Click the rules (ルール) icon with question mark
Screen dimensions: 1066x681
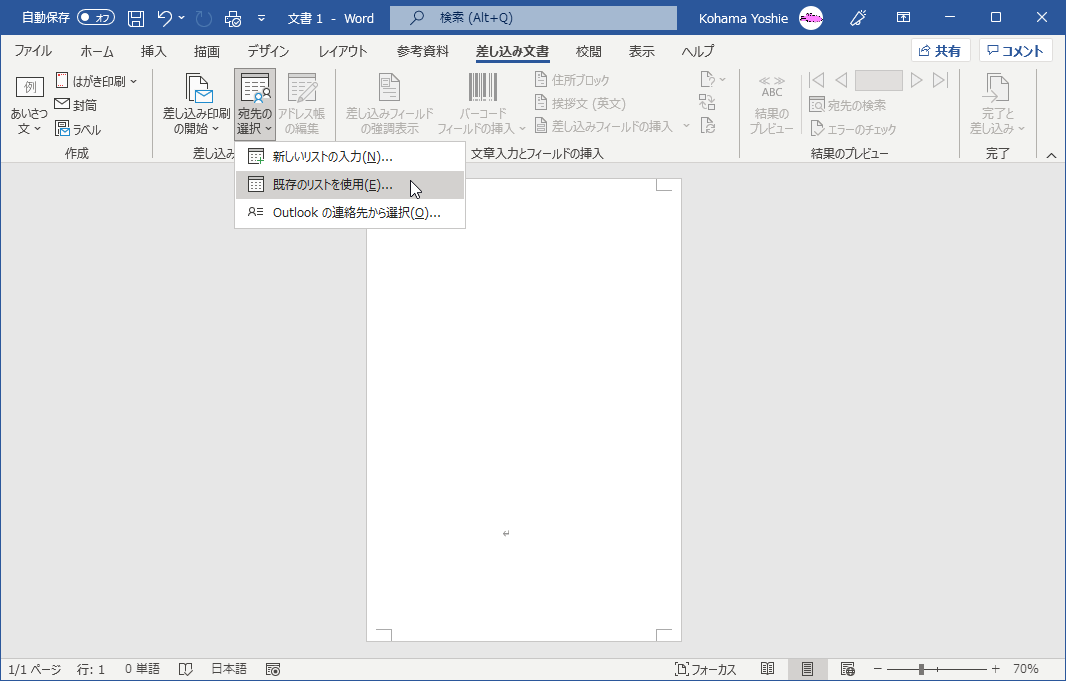click(x=712, y=80)
